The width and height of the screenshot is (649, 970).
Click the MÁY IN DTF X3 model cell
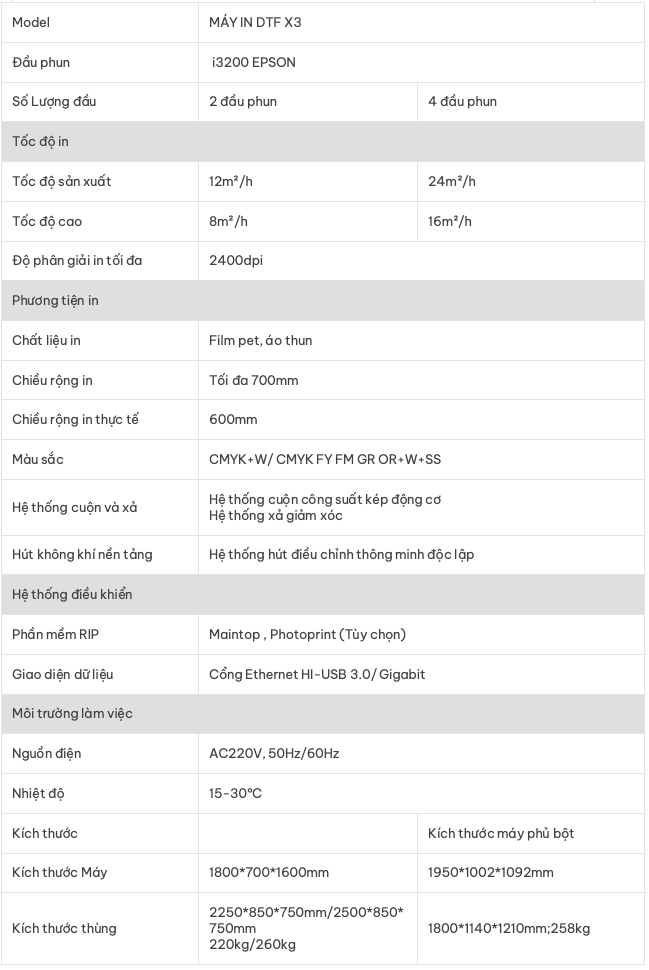pos(421,22)
